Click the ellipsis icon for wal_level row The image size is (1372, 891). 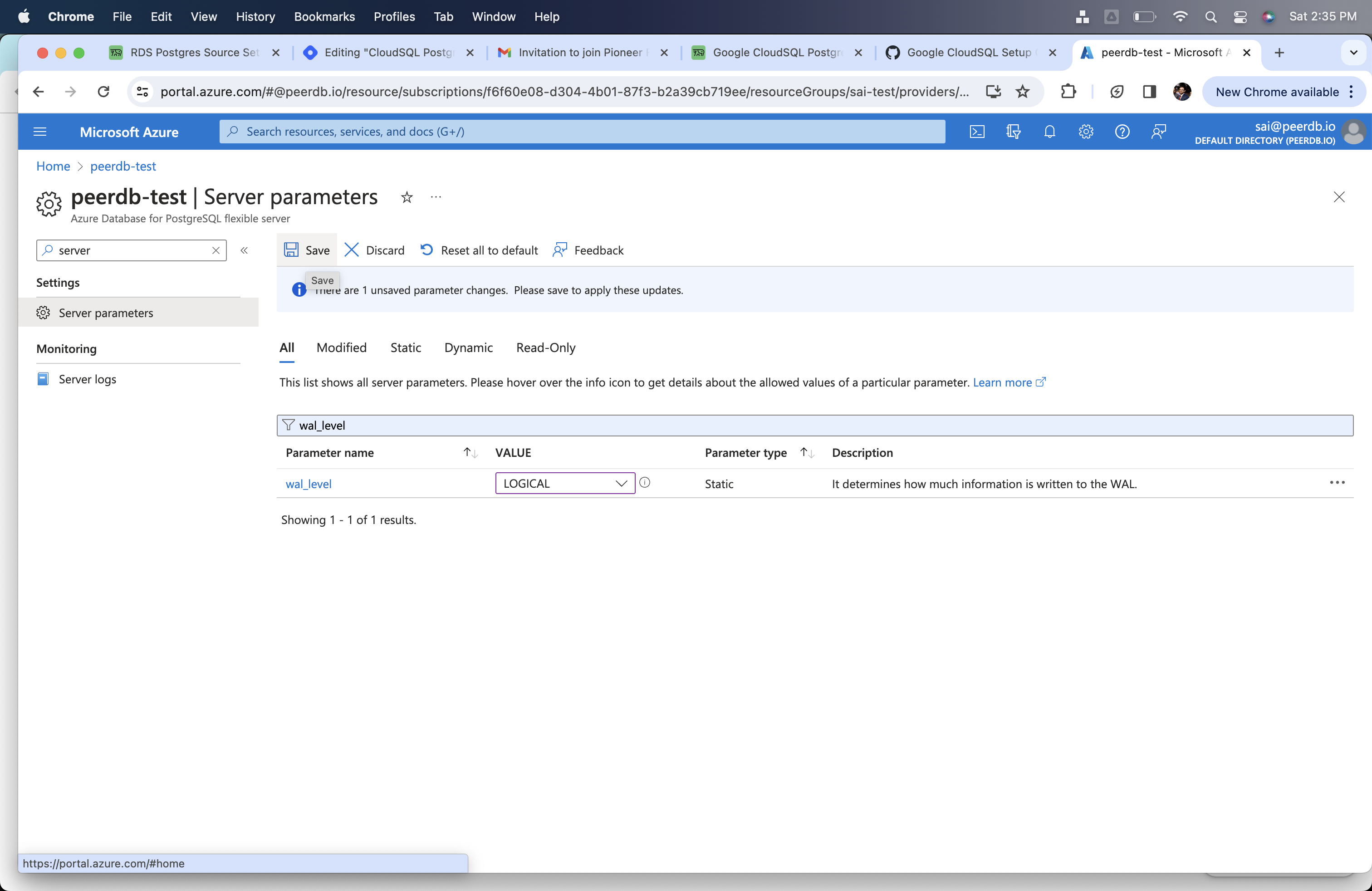pos(1337,483)
